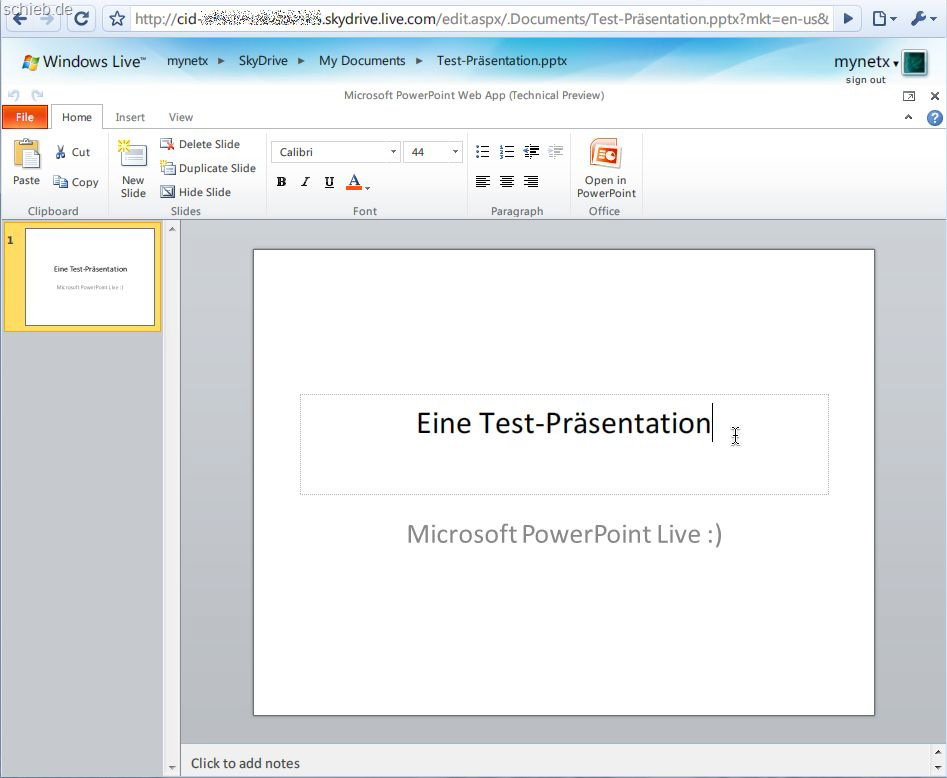
Task: Open the File menu tab
Action: [25, 117]
